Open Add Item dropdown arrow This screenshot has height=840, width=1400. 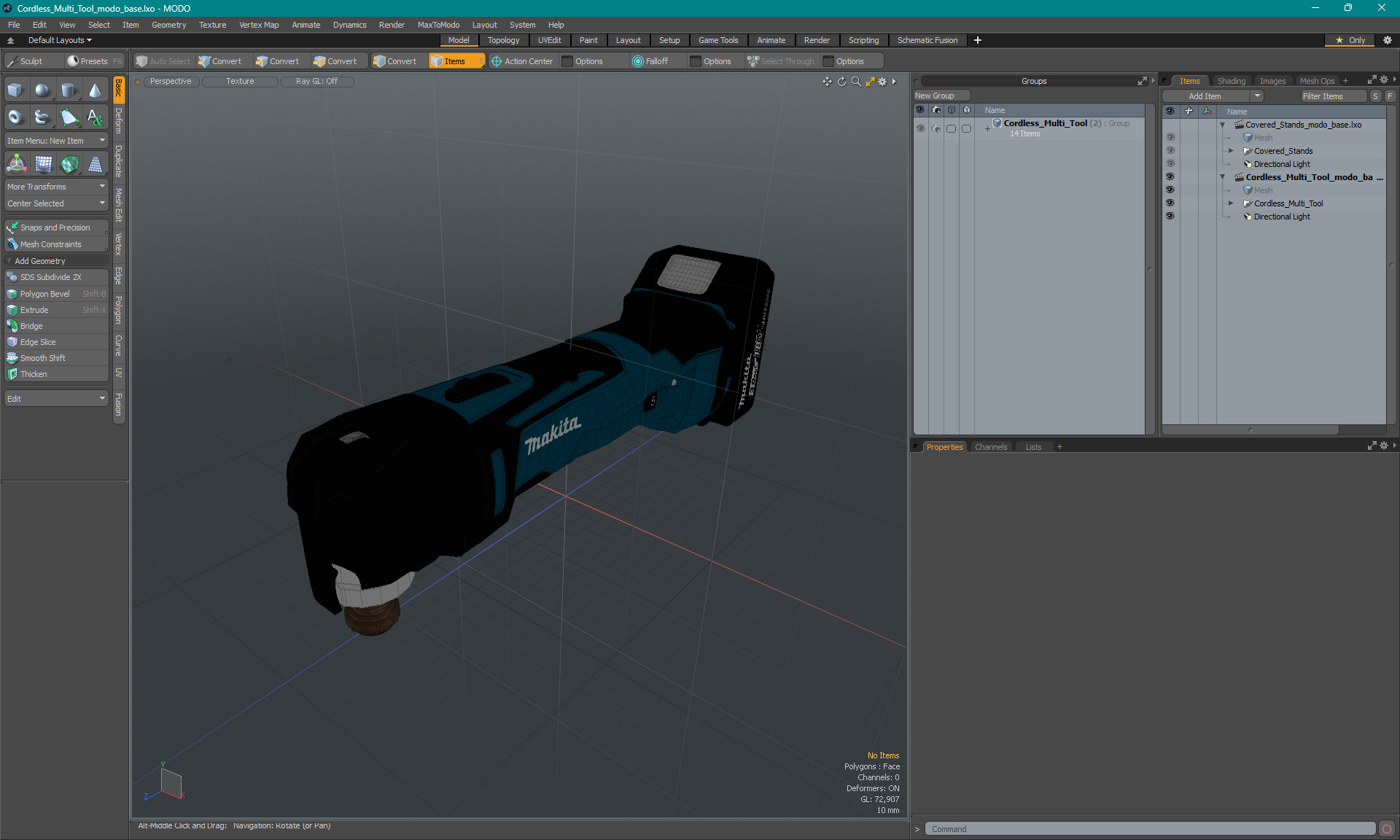click(1257, 96)
